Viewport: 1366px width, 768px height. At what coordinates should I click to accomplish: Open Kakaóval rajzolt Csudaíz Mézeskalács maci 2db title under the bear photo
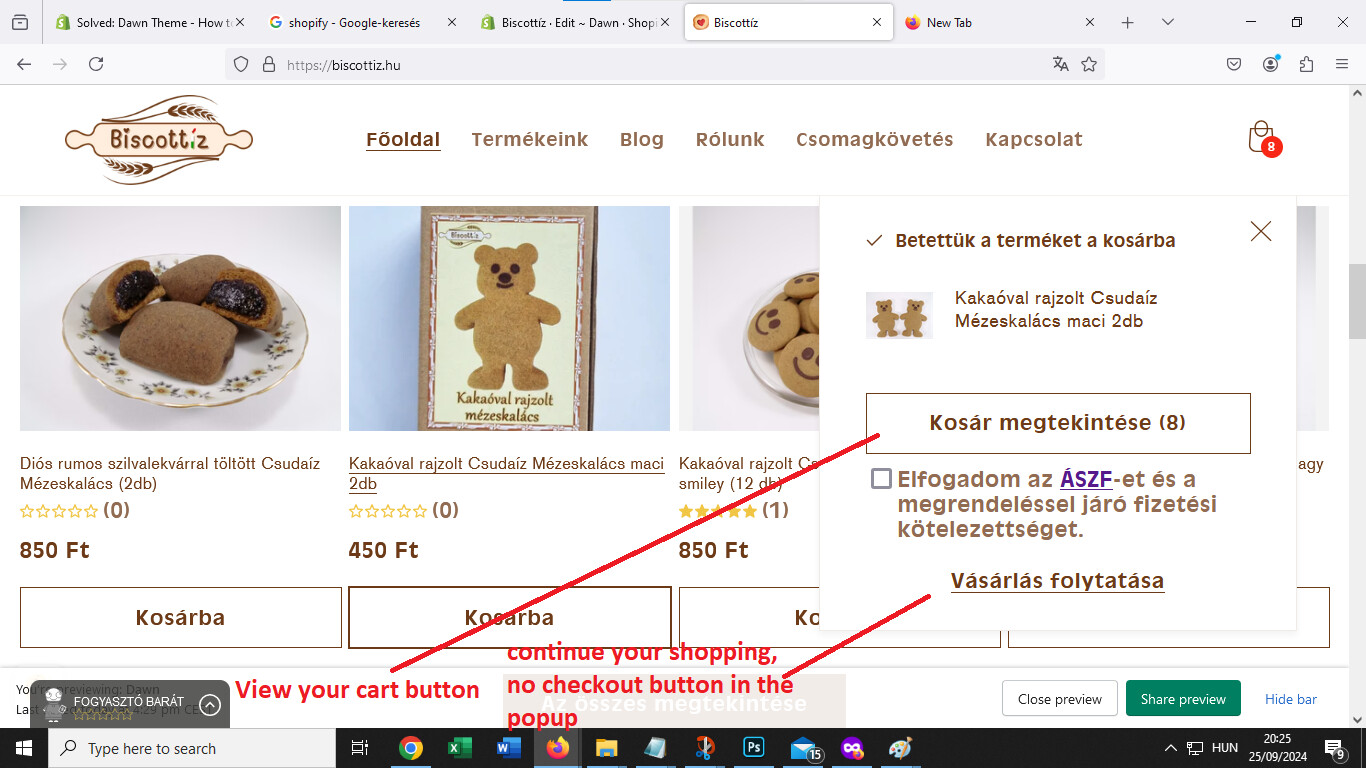506,474
